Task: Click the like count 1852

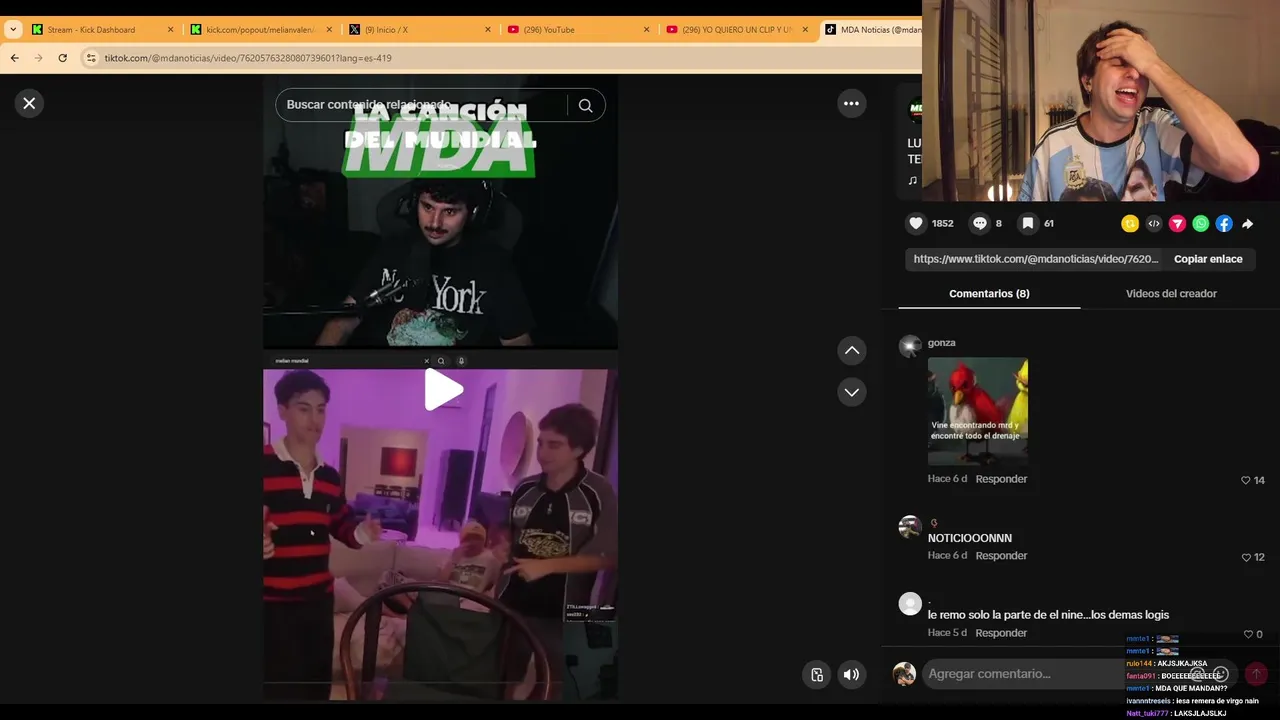Action: click(x=942, y=224)
